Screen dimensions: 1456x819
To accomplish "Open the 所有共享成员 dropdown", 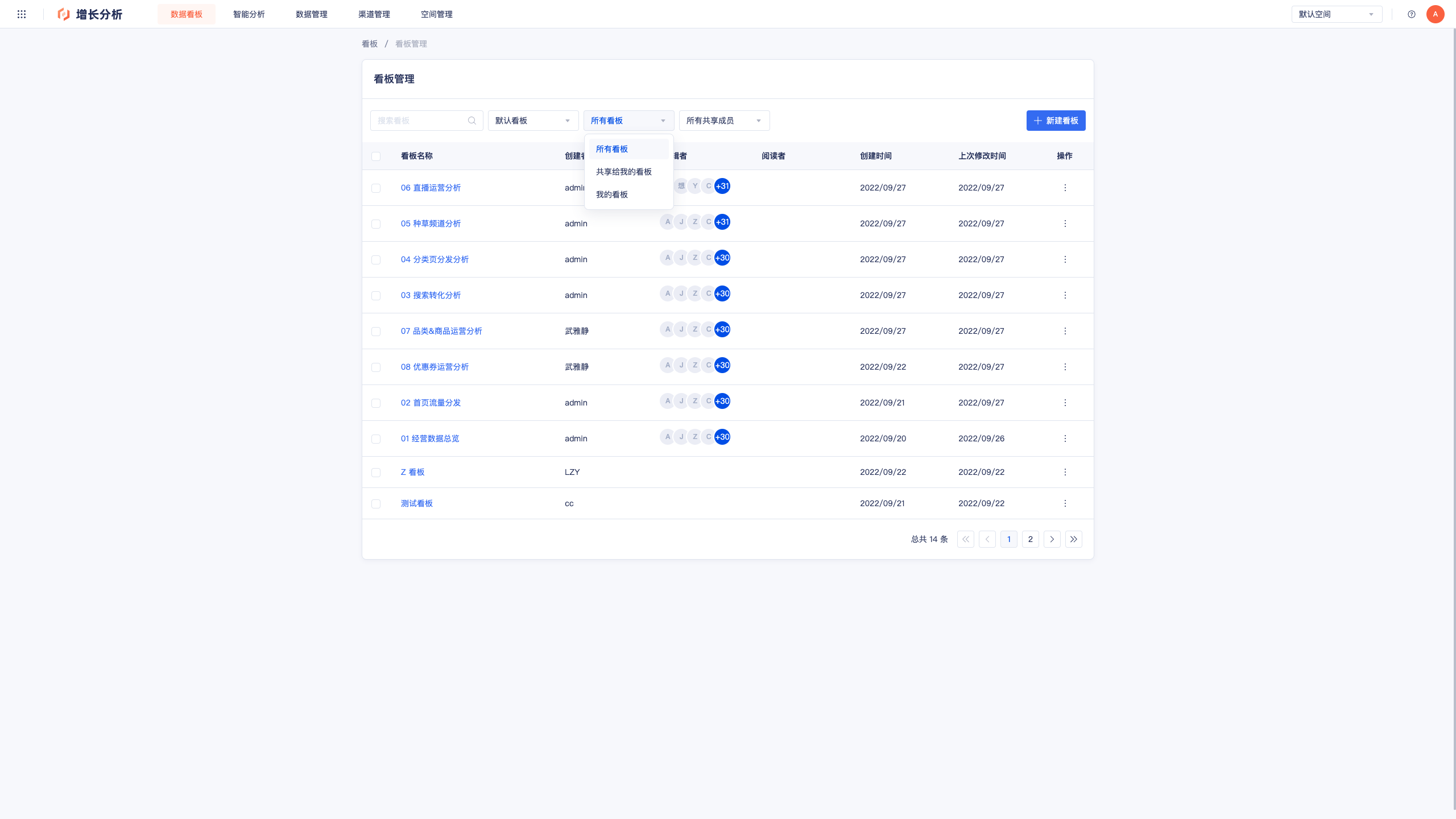I will coord(725,121).
